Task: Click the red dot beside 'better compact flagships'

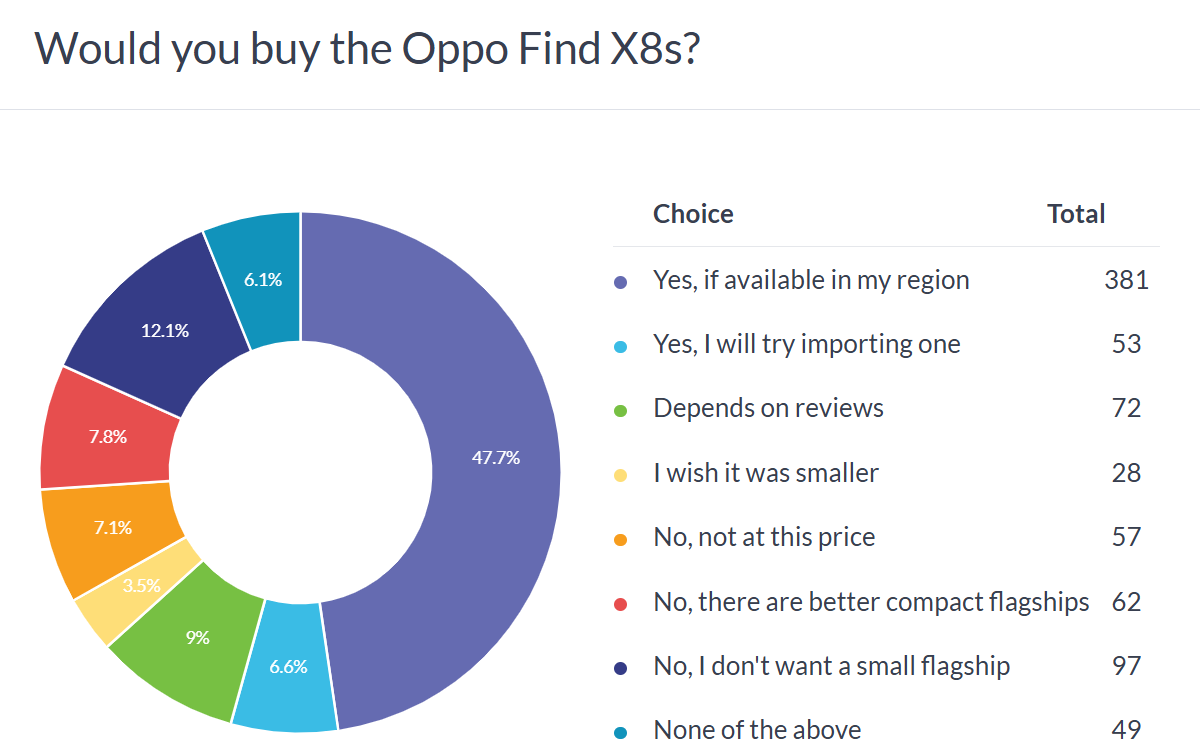Action: click(x=620, y=603)
